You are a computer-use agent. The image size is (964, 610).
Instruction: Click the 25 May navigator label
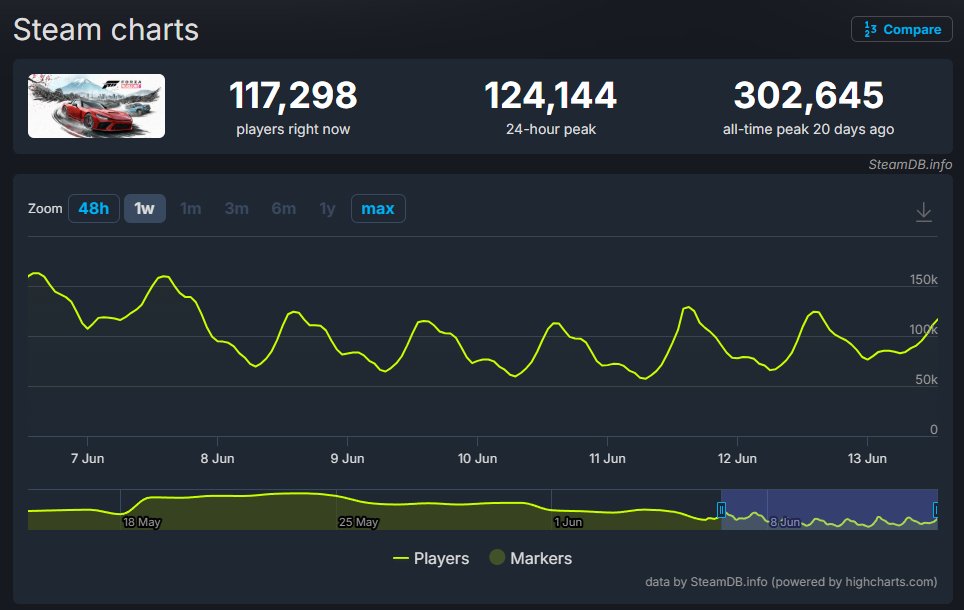coord(358,522)
